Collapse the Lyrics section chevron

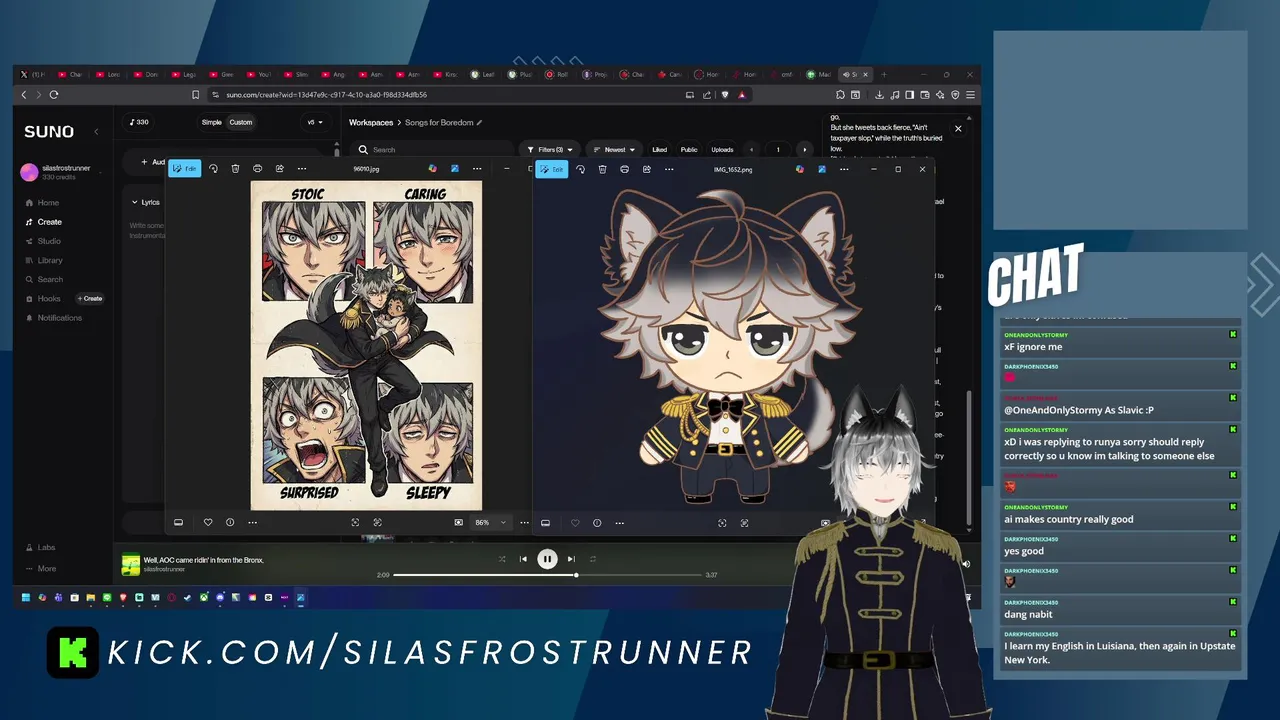click(x=135, y=202)
